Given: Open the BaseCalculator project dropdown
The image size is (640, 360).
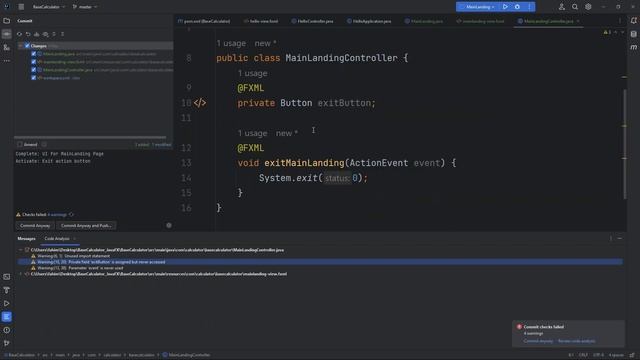Looking at the screenshot, I should 49,7.
